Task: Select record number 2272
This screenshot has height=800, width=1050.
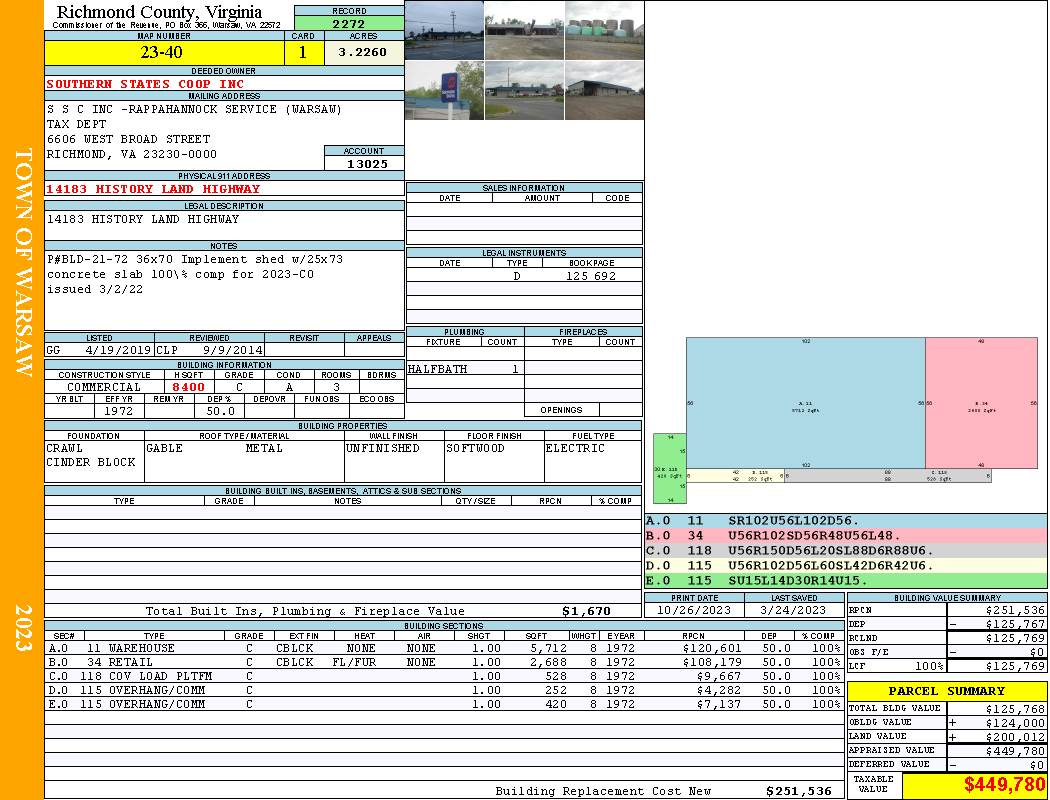Action: (x=349, y=23)
